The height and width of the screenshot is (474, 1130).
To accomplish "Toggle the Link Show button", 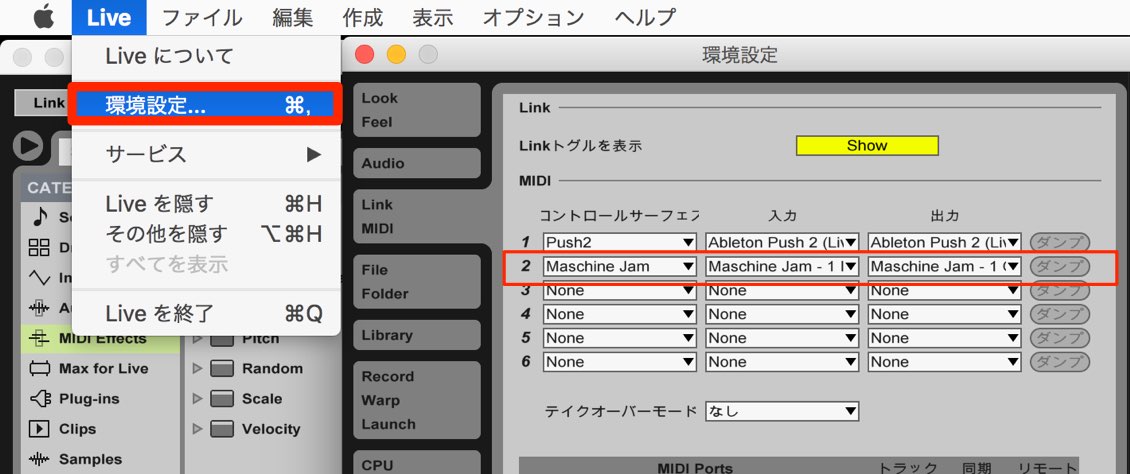I will tap(867, 146).
